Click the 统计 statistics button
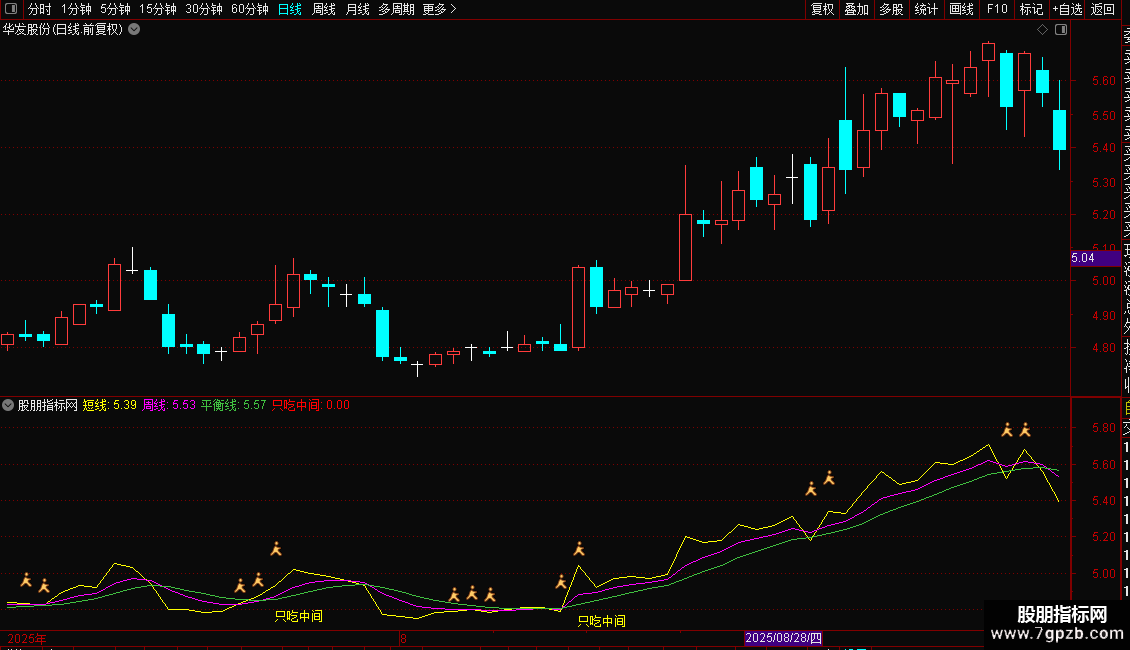 tap(926, 9)
